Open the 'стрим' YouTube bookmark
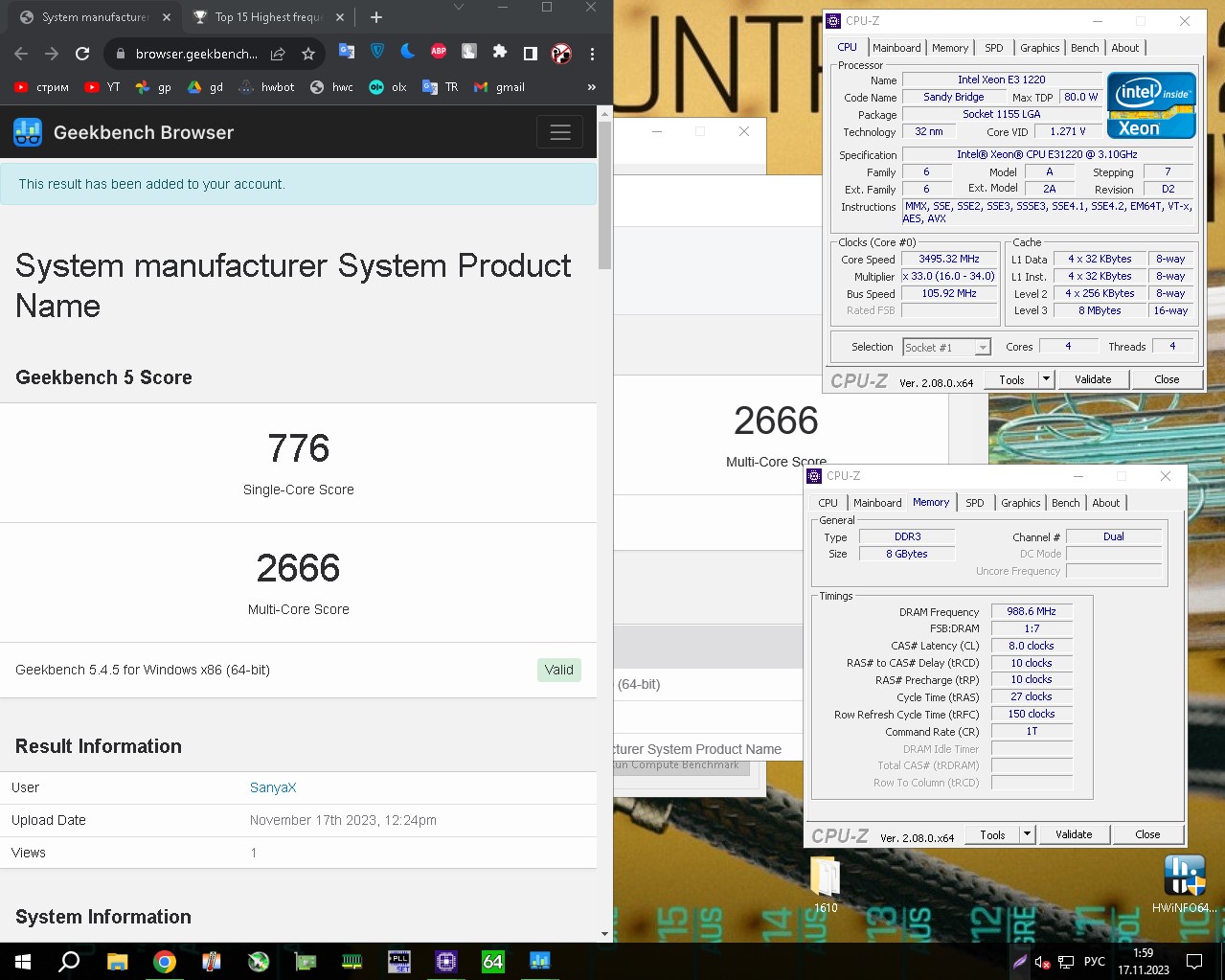Screen dimensions: 1225x980 41,87
